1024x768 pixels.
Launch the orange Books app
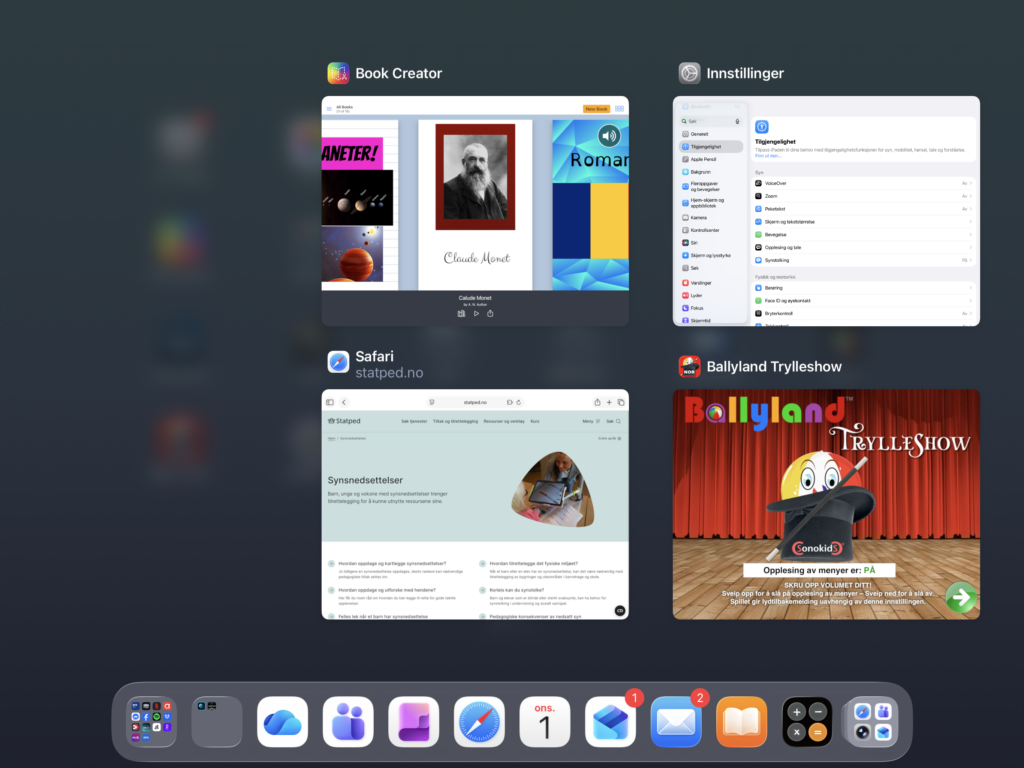pyautogui.click(x=741, y=722)
